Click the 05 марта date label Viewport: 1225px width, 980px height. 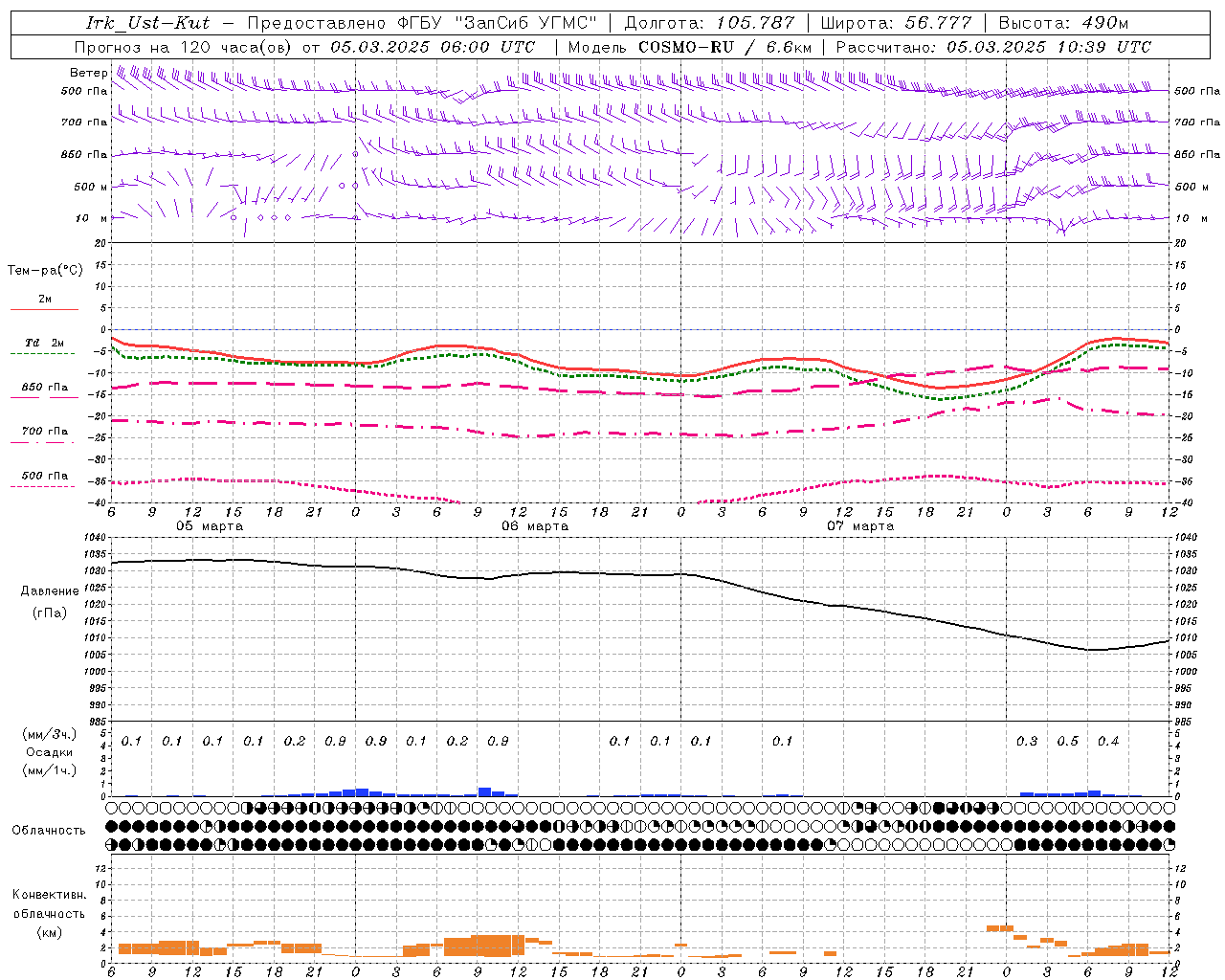click(210, 526)
